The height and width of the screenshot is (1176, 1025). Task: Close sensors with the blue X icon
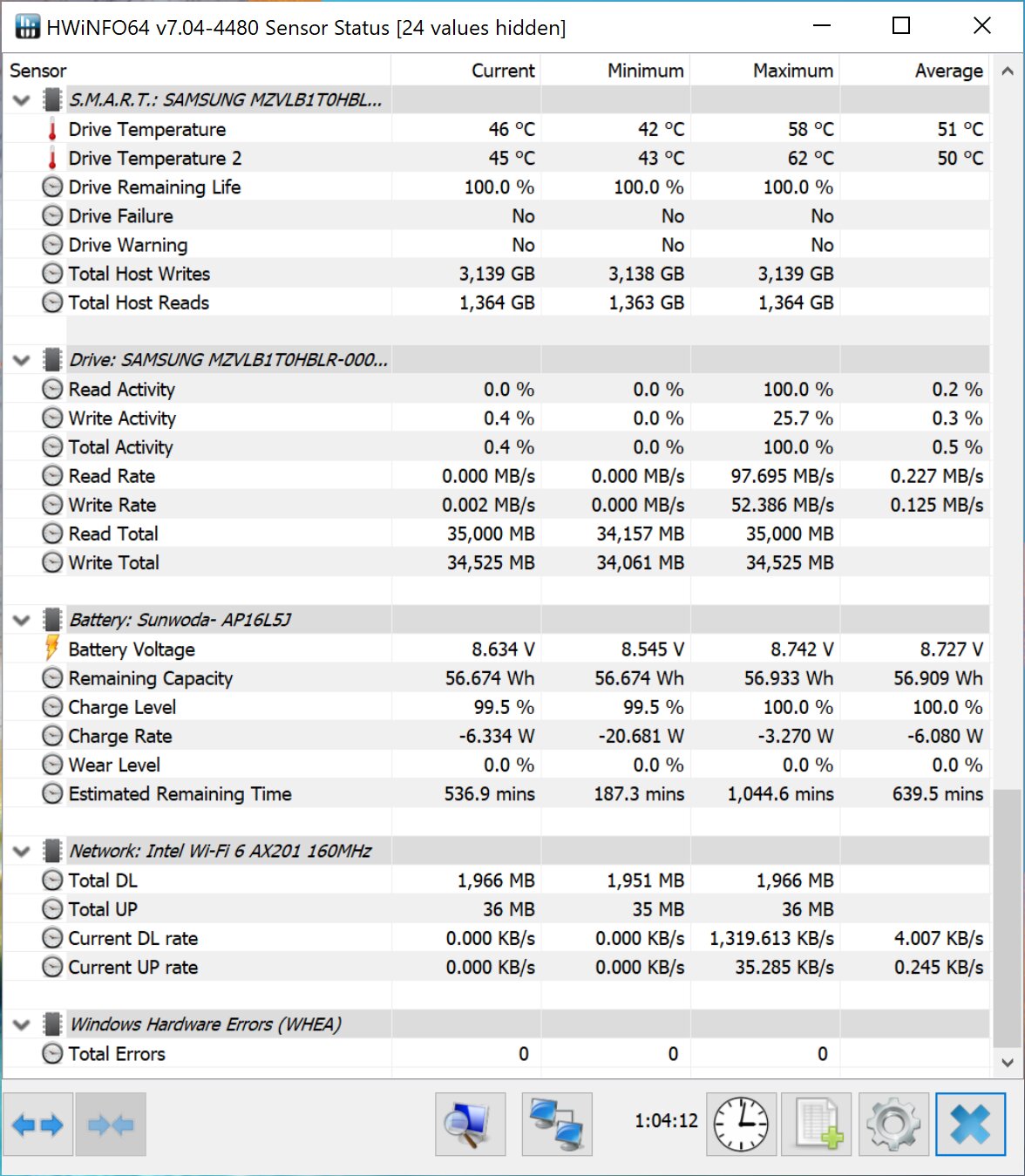[970, 1125]
